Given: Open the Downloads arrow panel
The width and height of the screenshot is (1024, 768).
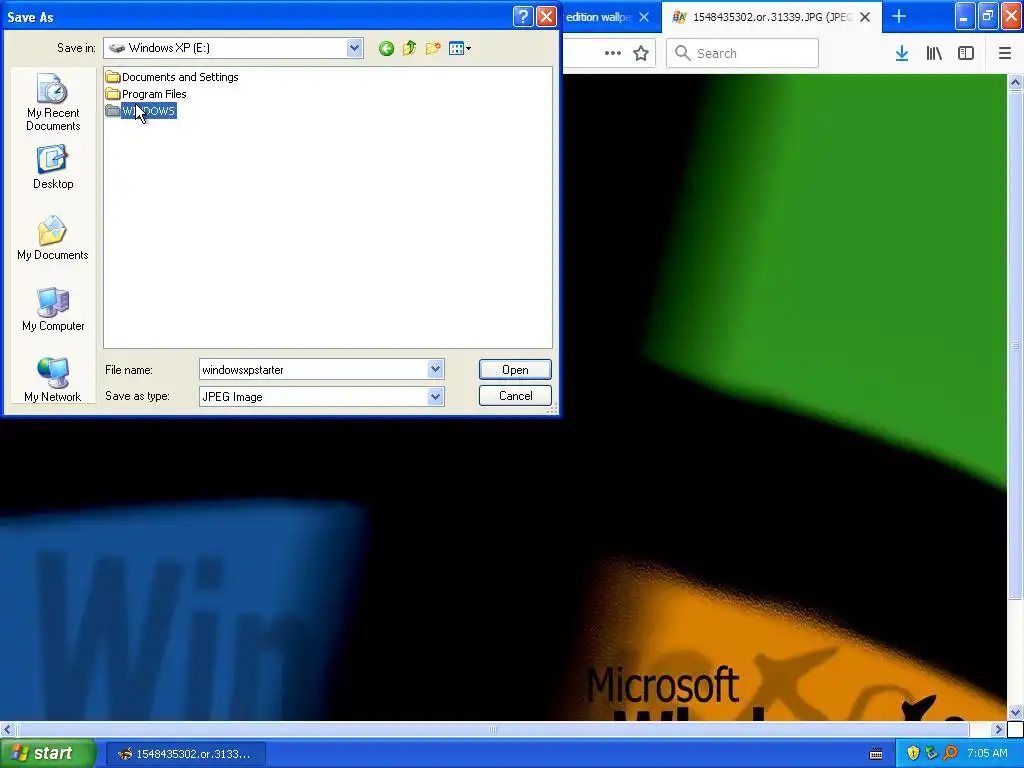Looking at the screenshot, I should tap(902, 53).
